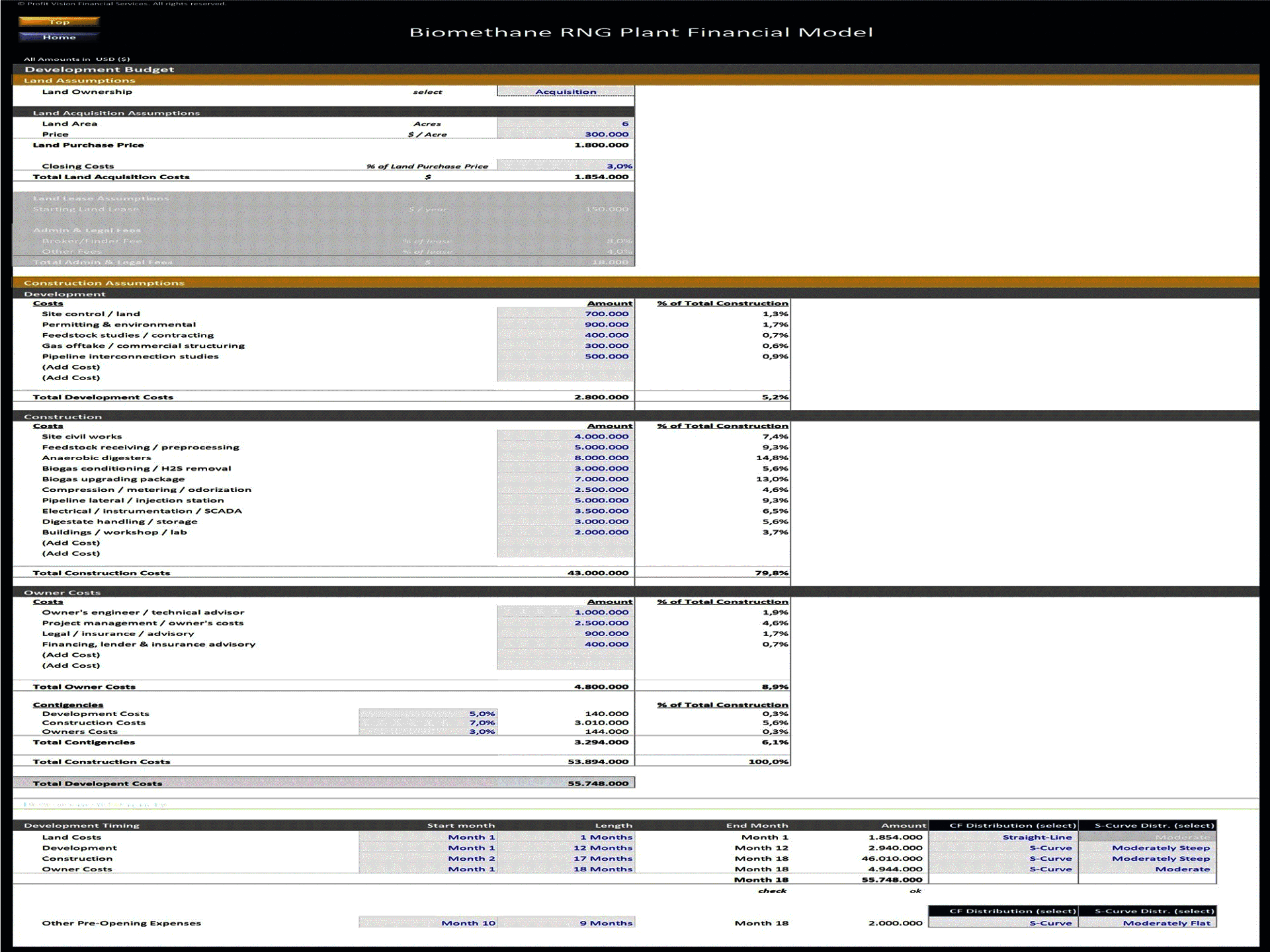Select the Construction Costs contingency percentage

click(x=428, y=723)
